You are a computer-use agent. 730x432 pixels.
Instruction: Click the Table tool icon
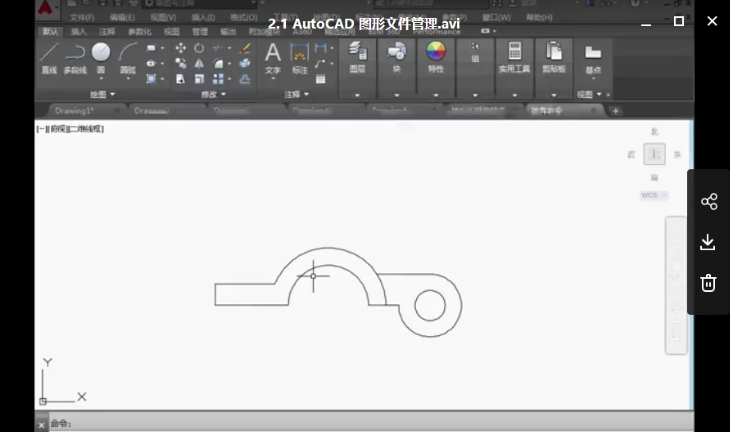point(320,79)
